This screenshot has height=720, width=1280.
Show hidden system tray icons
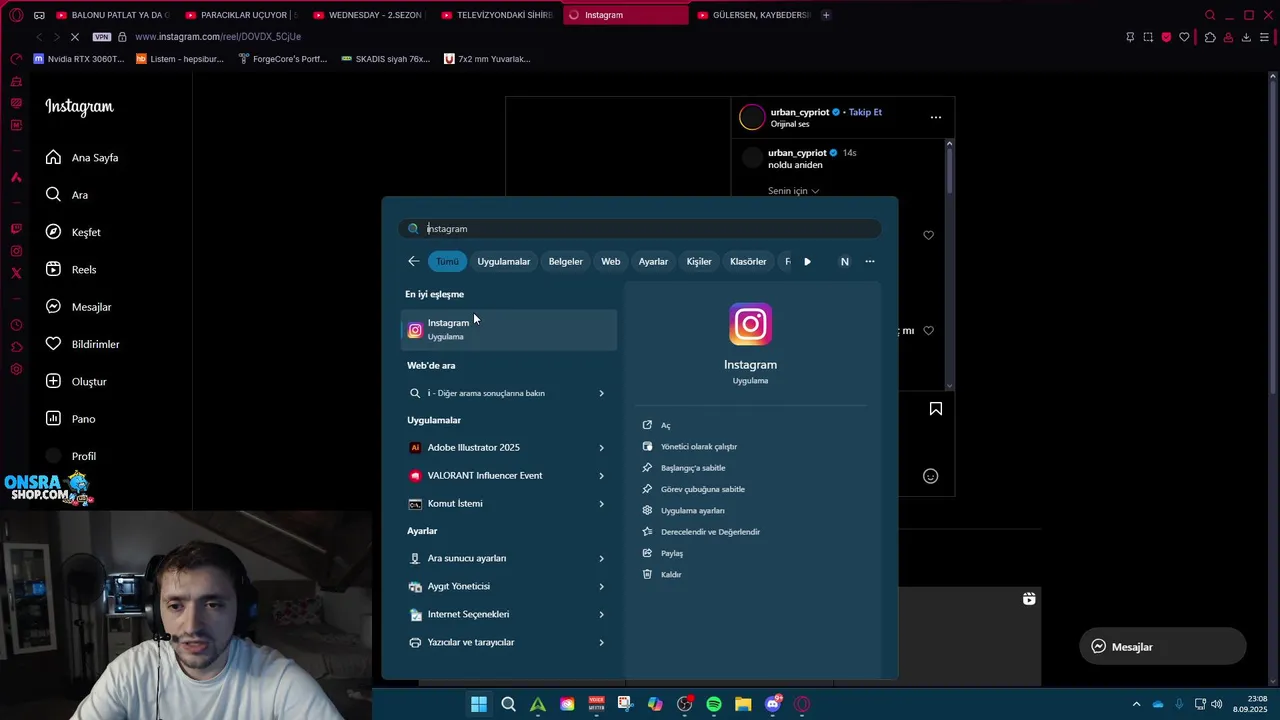1136,704
